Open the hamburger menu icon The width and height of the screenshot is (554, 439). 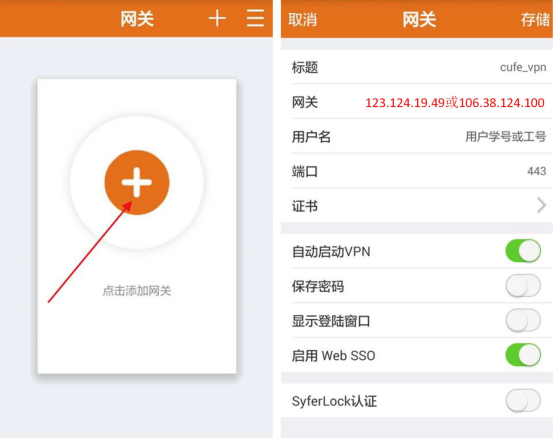[x=255, y=18]
